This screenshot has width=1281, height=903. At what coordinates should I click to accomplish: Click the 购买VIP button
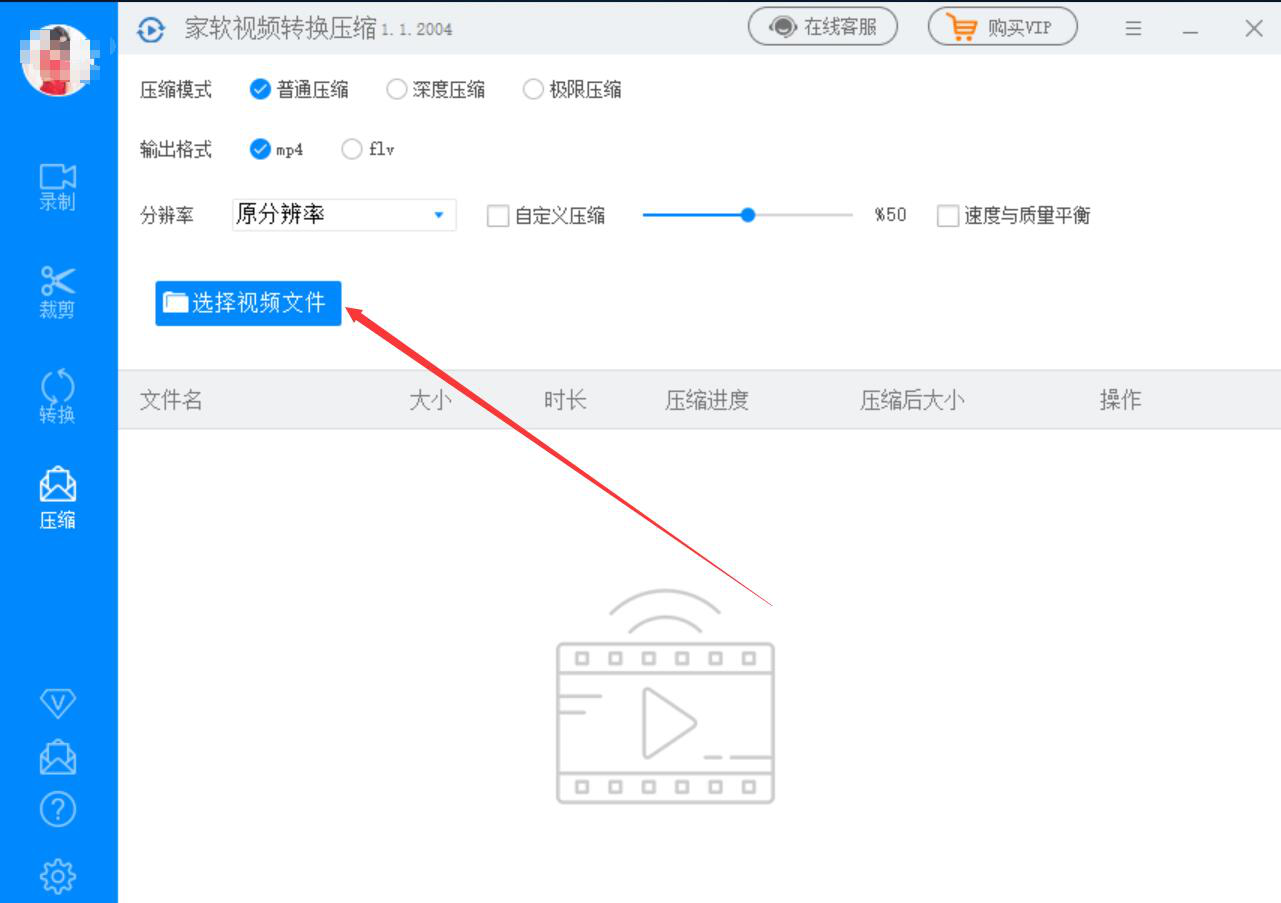(x=1003, y=27)
